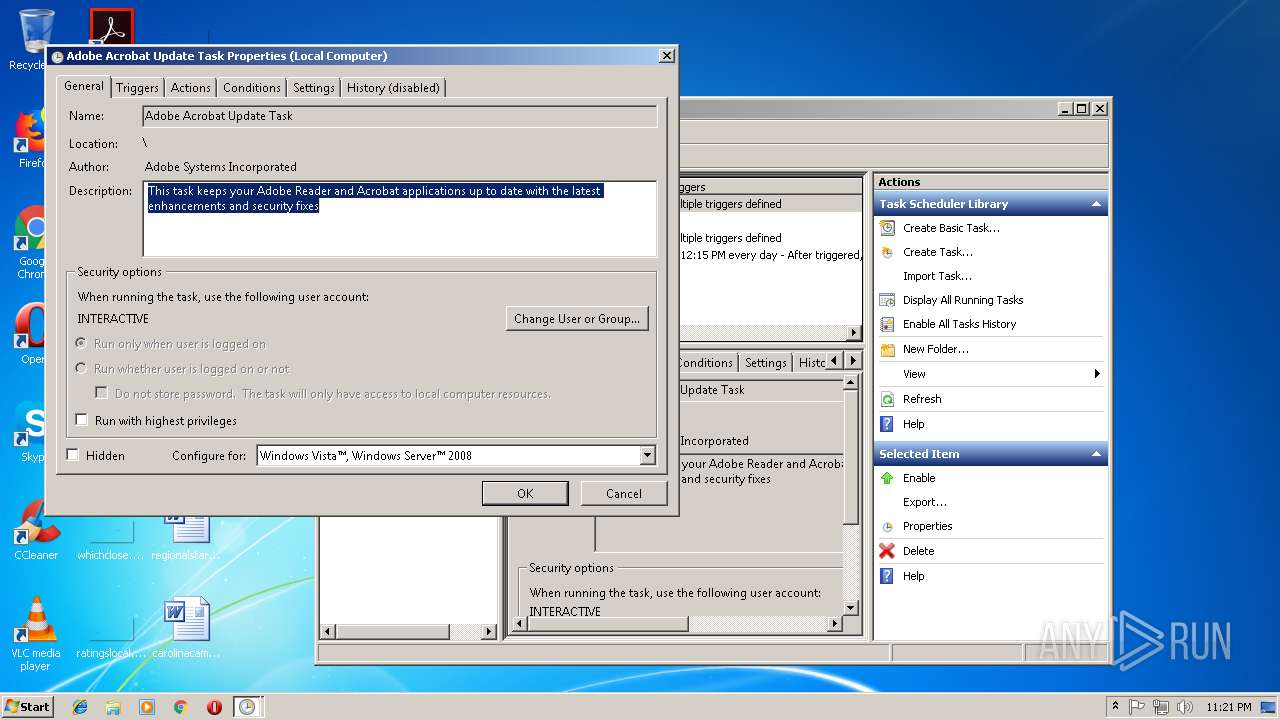Screen dimensions: 1280x720
Task: Click the Help icon under Selected Item
Action: tap(886, 576)
